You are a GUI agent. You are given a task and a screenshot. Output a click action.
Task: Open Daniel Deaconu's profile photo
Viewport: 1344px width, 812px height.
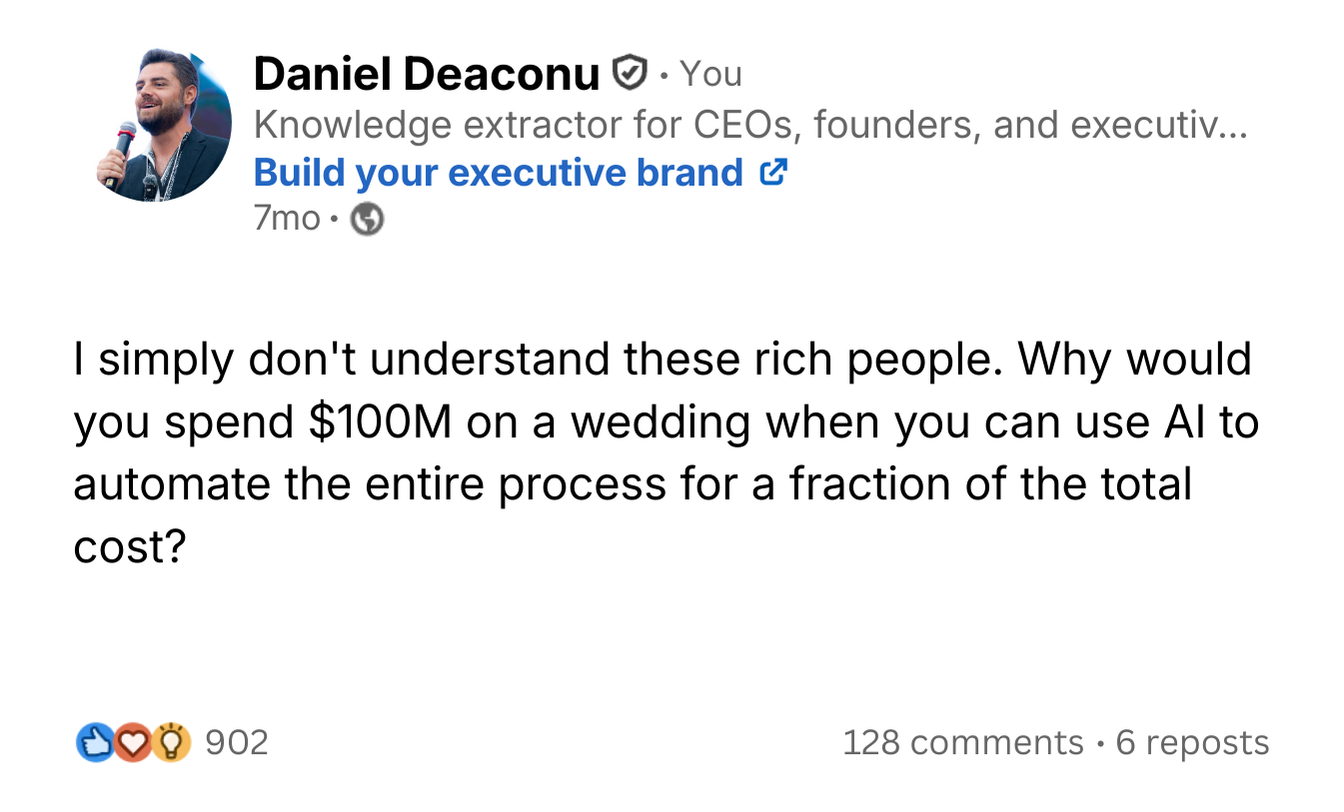point(164,124)
